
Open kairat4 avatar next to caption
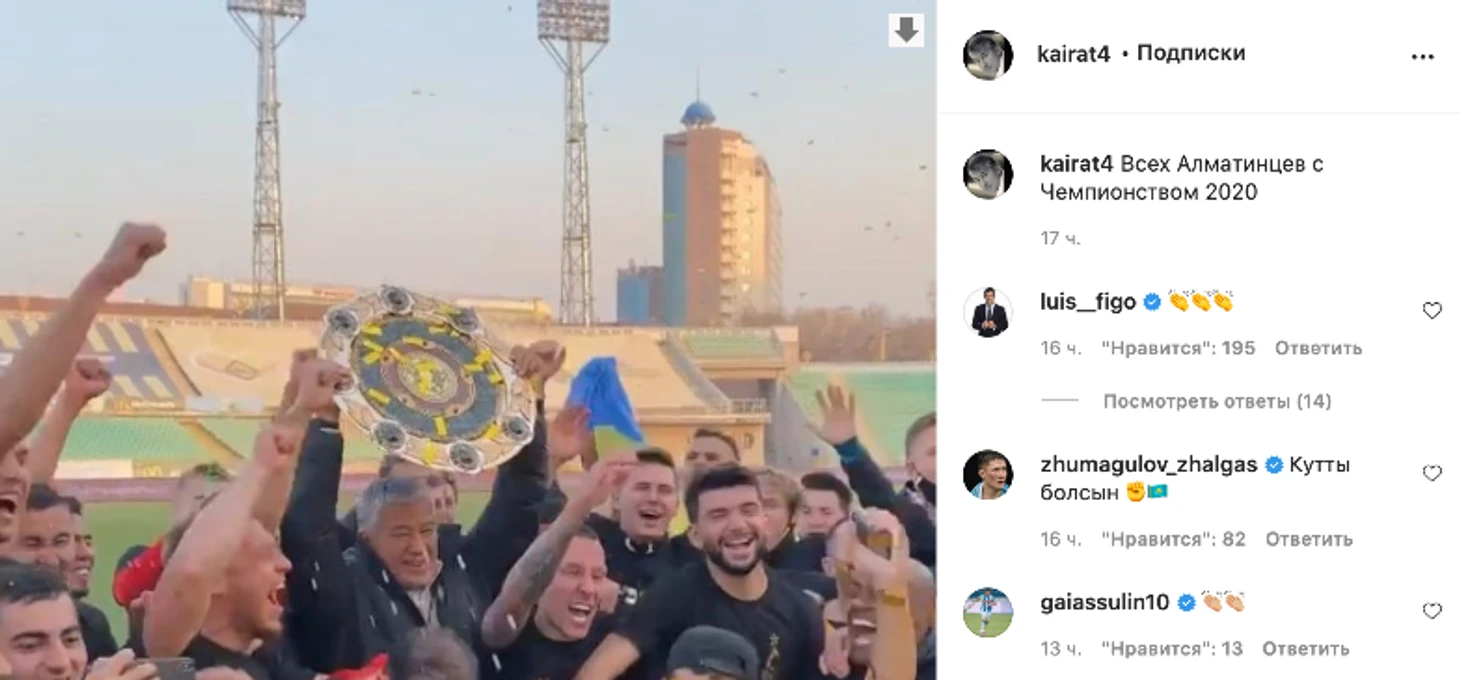[x=988, y=174]
